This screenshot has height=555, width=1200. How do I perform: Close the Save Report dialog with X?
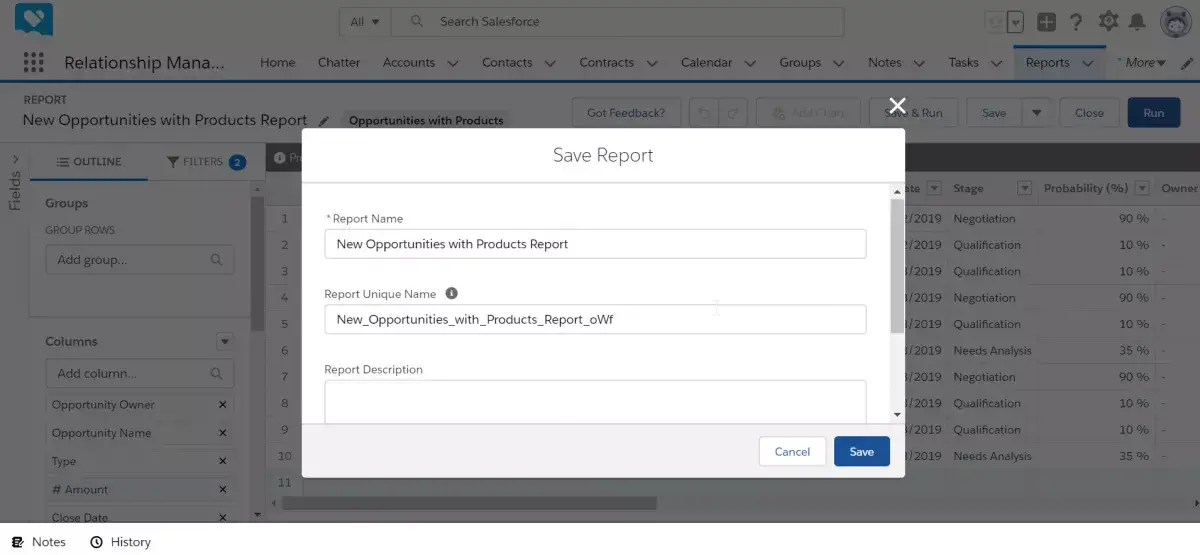tap(897, 105)
